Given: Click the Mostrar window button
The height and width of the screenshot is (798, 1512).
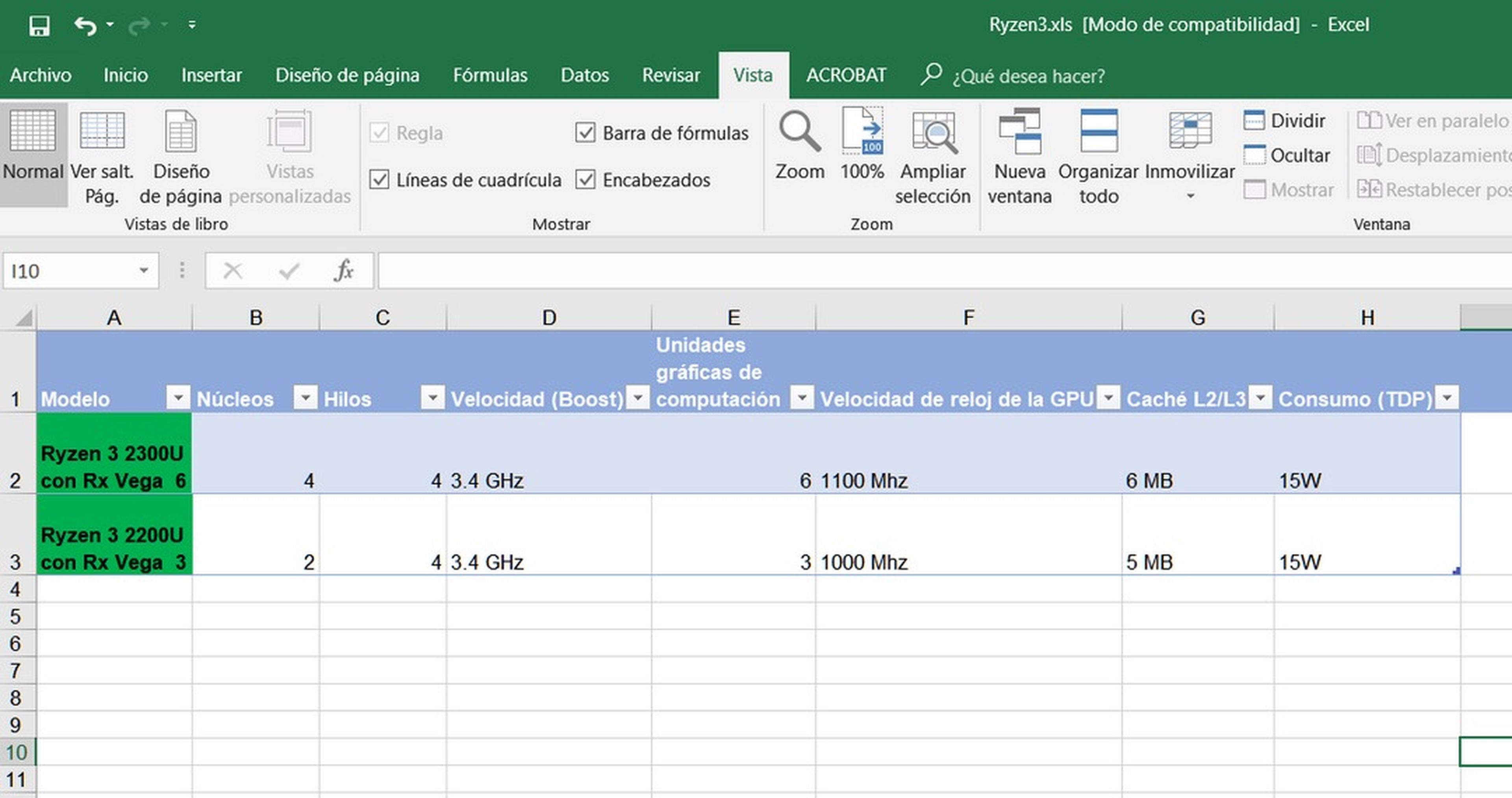Looking at the screenshot, I should point(1288,190).
